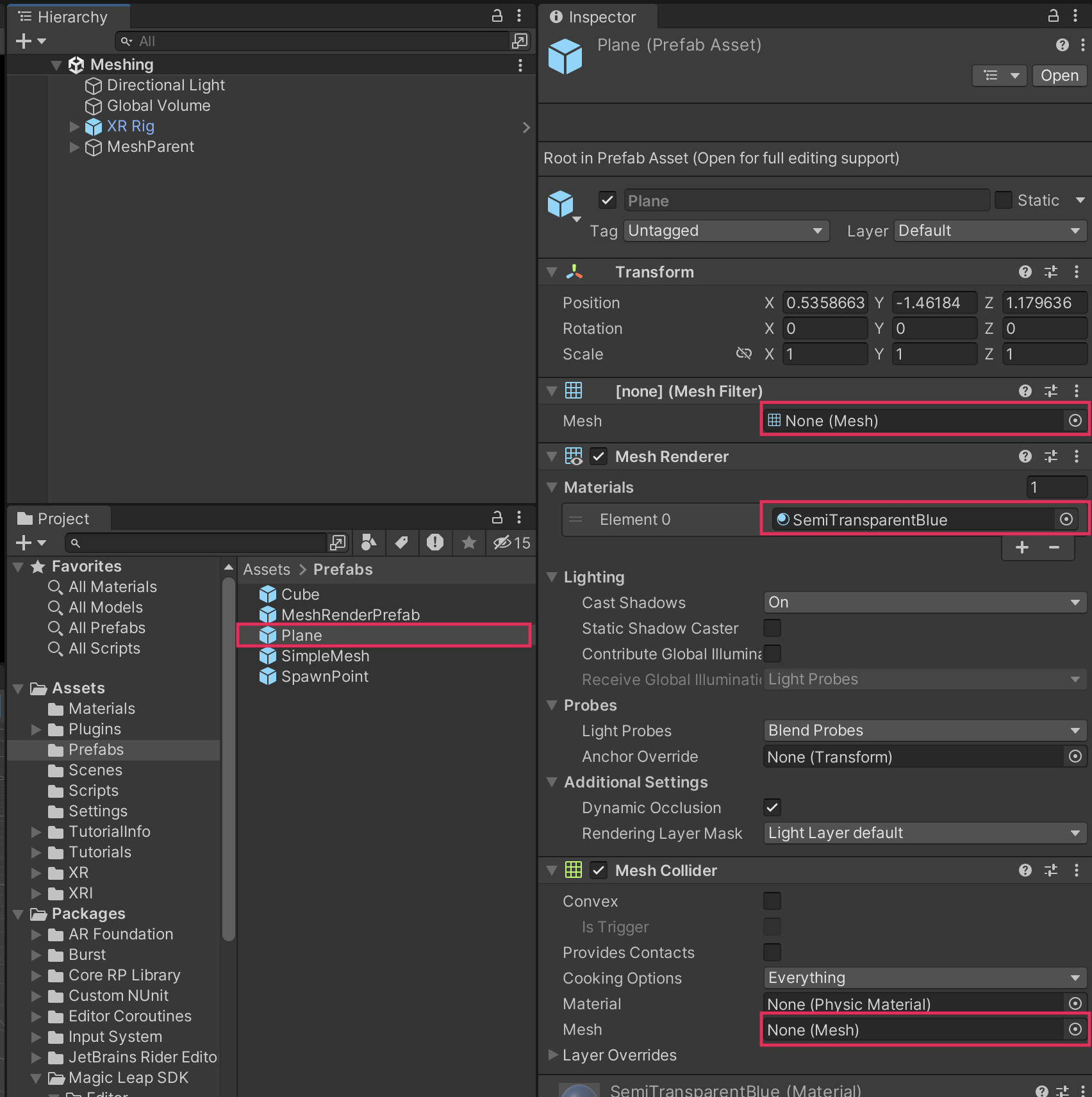Open Transform component help icon
Image resolution: width=1092 pixels, height=1097 pixels.
click(x=1025, y=272)
